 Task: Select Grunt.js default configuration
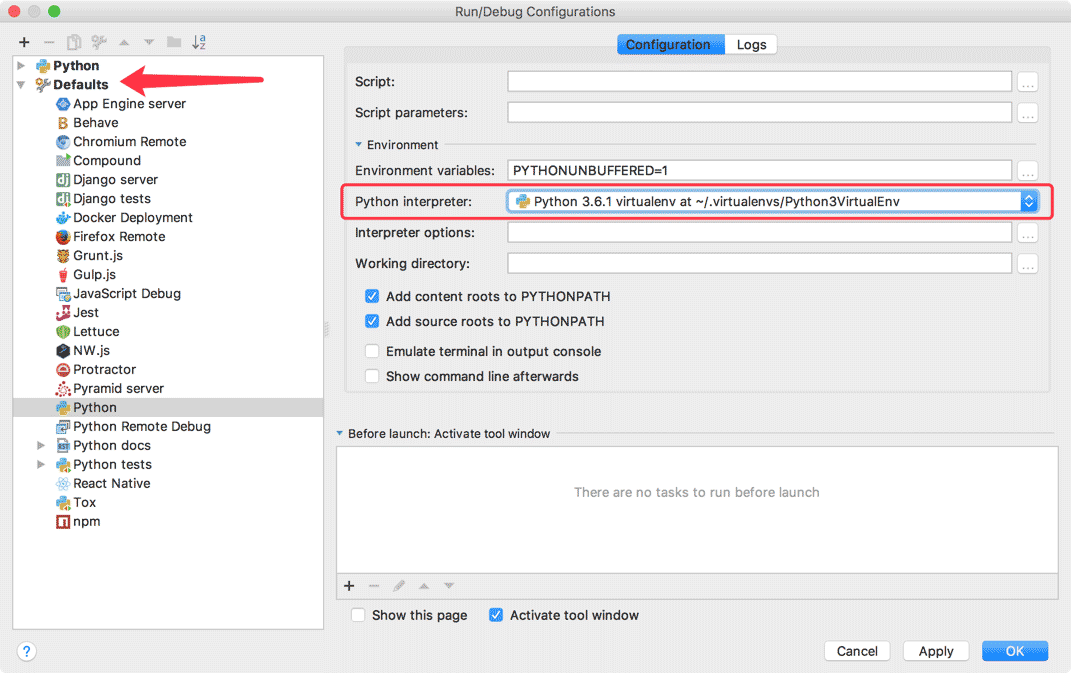tap(98, 256)
